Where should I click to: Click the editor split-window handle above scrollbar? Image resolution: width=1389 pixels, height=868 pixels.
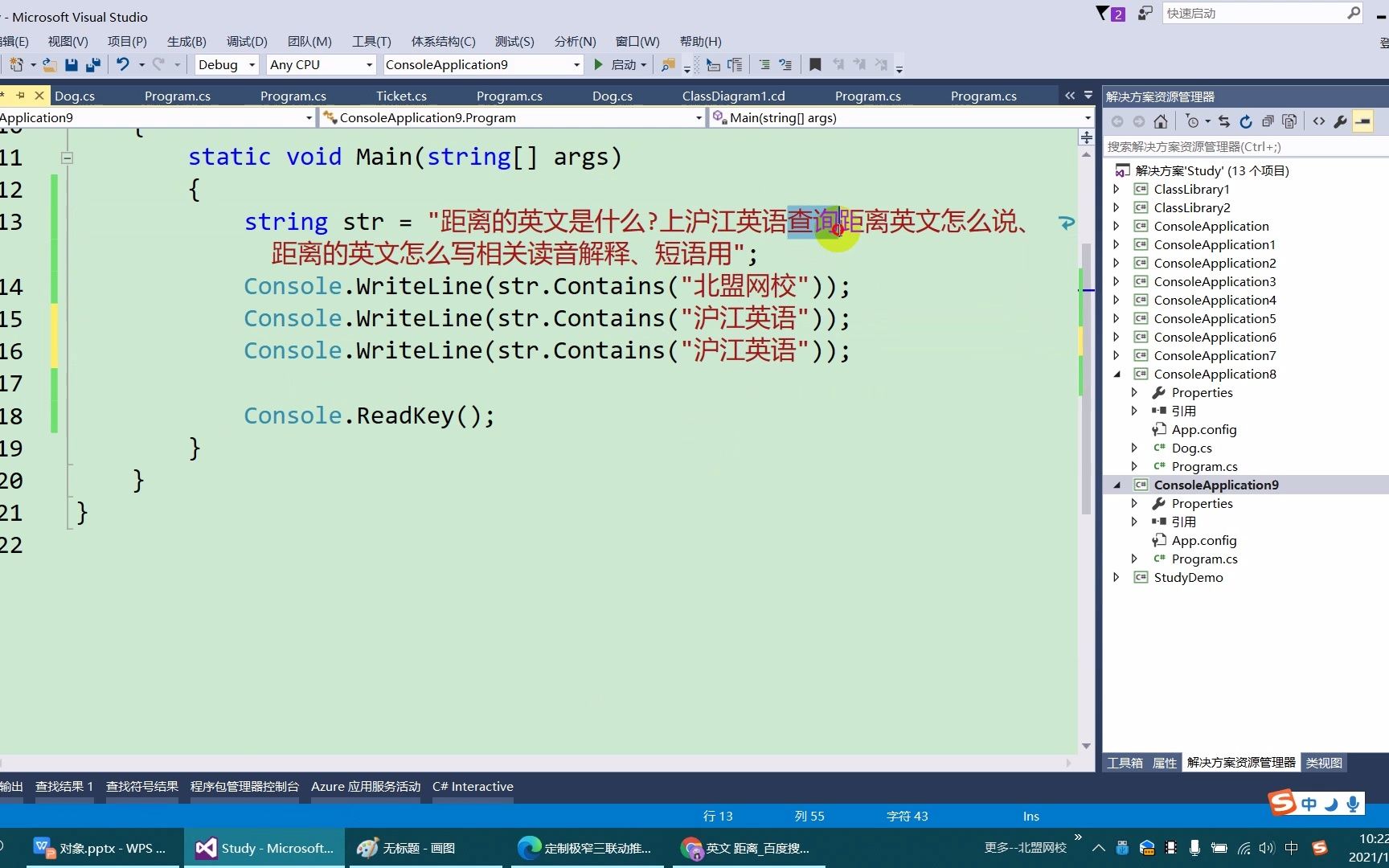click(x=1086, y=137)
